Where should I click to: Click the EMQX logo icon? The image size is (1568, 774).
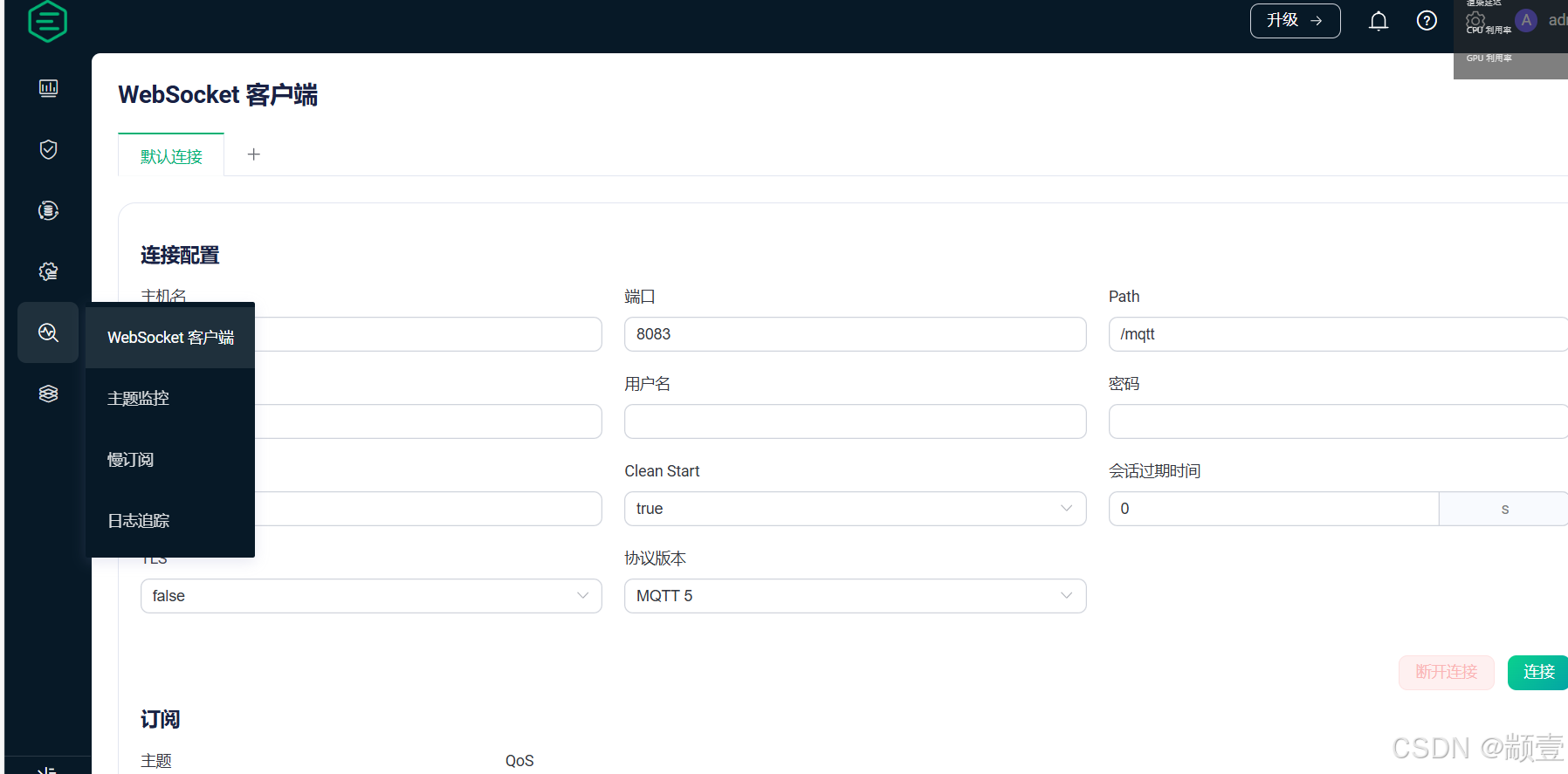pyautogui.click(x=47, y=21)
